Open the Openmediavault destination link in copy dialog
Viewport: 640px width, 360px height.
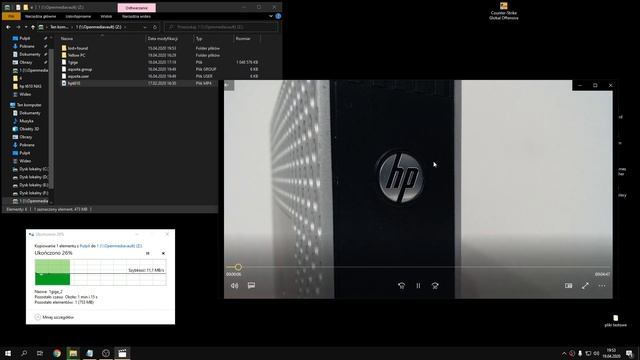tap(119, 246)
